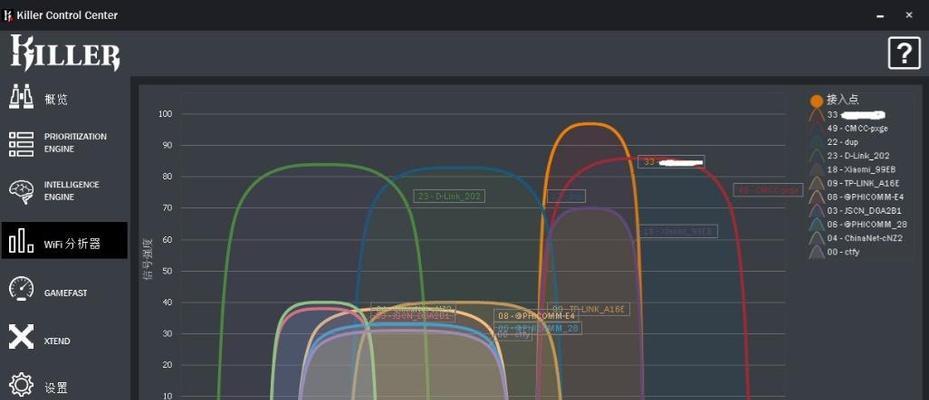Viewport: 929px width, 400px height.
Task: Open the 设置 settings gear icon
Action: [21, 385]
